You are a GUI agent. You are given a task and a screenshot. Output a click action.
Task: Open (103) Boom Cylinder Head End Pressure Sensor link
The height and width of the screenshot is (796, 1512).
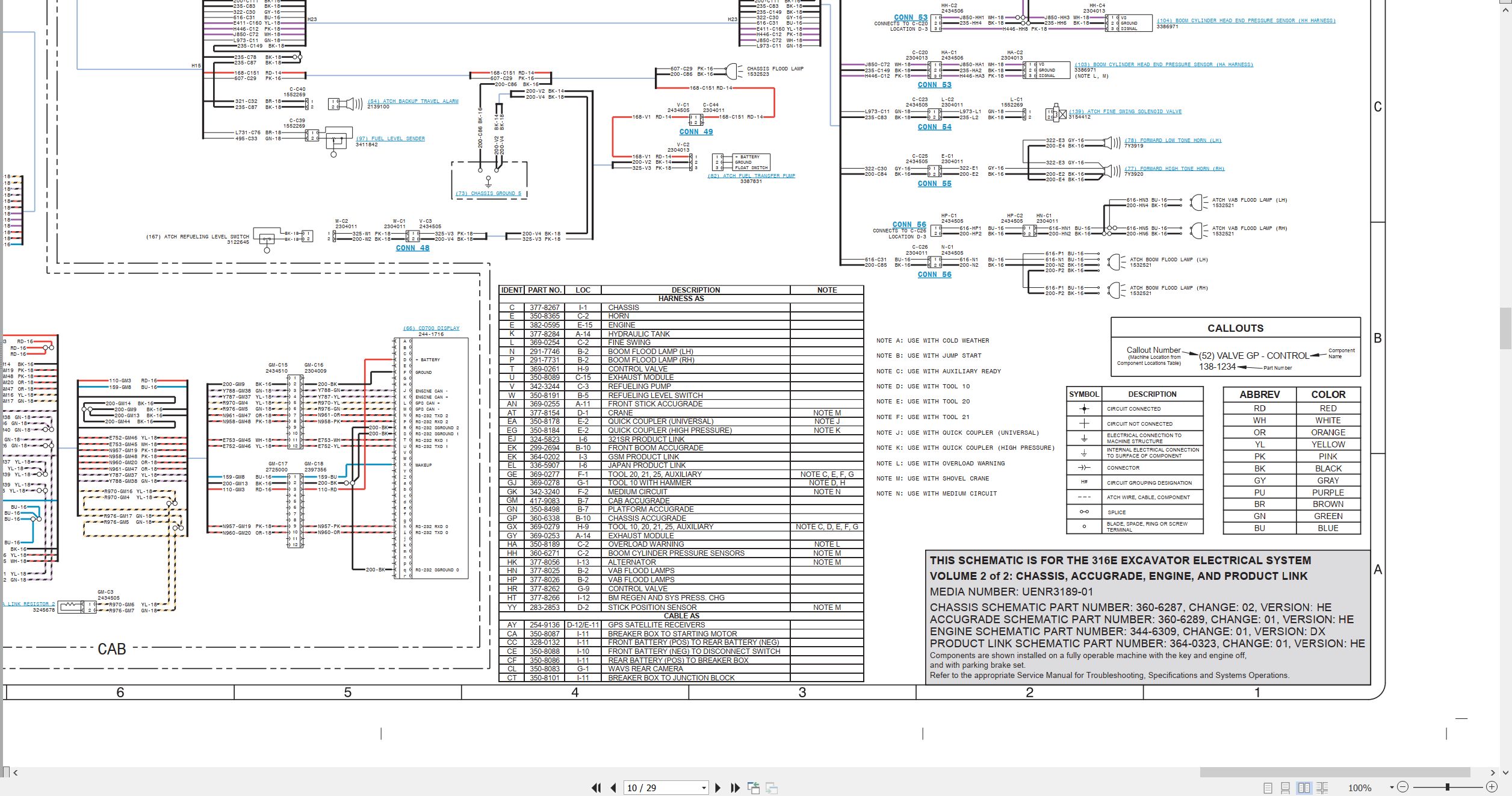1164,64
